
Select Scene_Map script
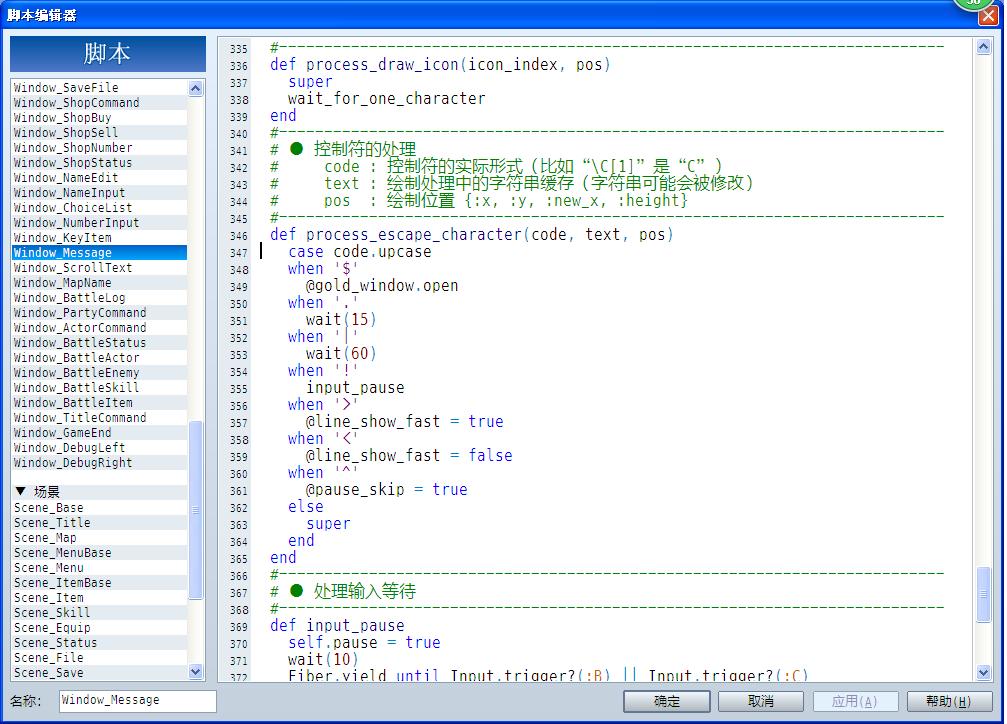click(100, 538)
